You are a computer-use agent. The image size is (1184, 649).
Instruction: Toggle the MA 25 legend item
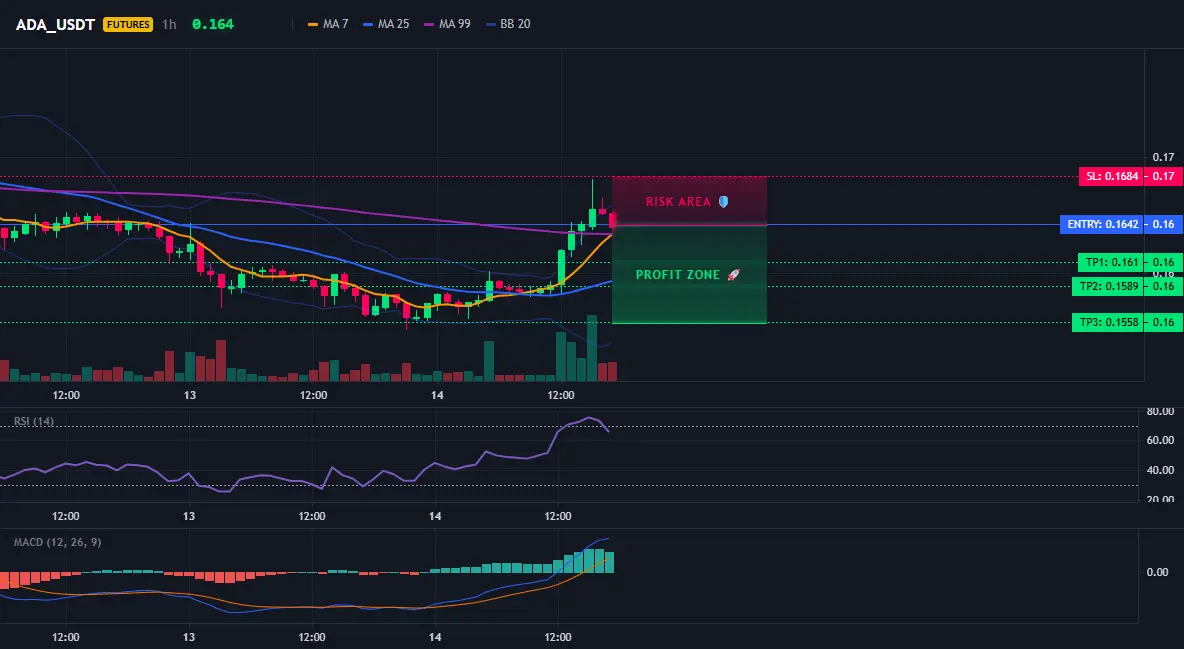coord(386,24)
